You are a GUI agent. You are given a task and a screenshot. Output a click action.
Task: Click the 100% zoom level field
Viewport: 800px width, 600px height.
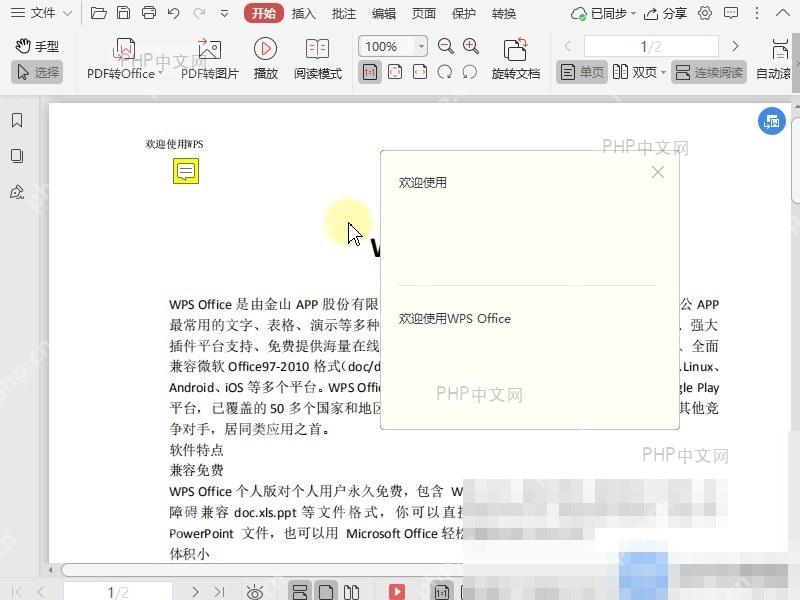387,46
